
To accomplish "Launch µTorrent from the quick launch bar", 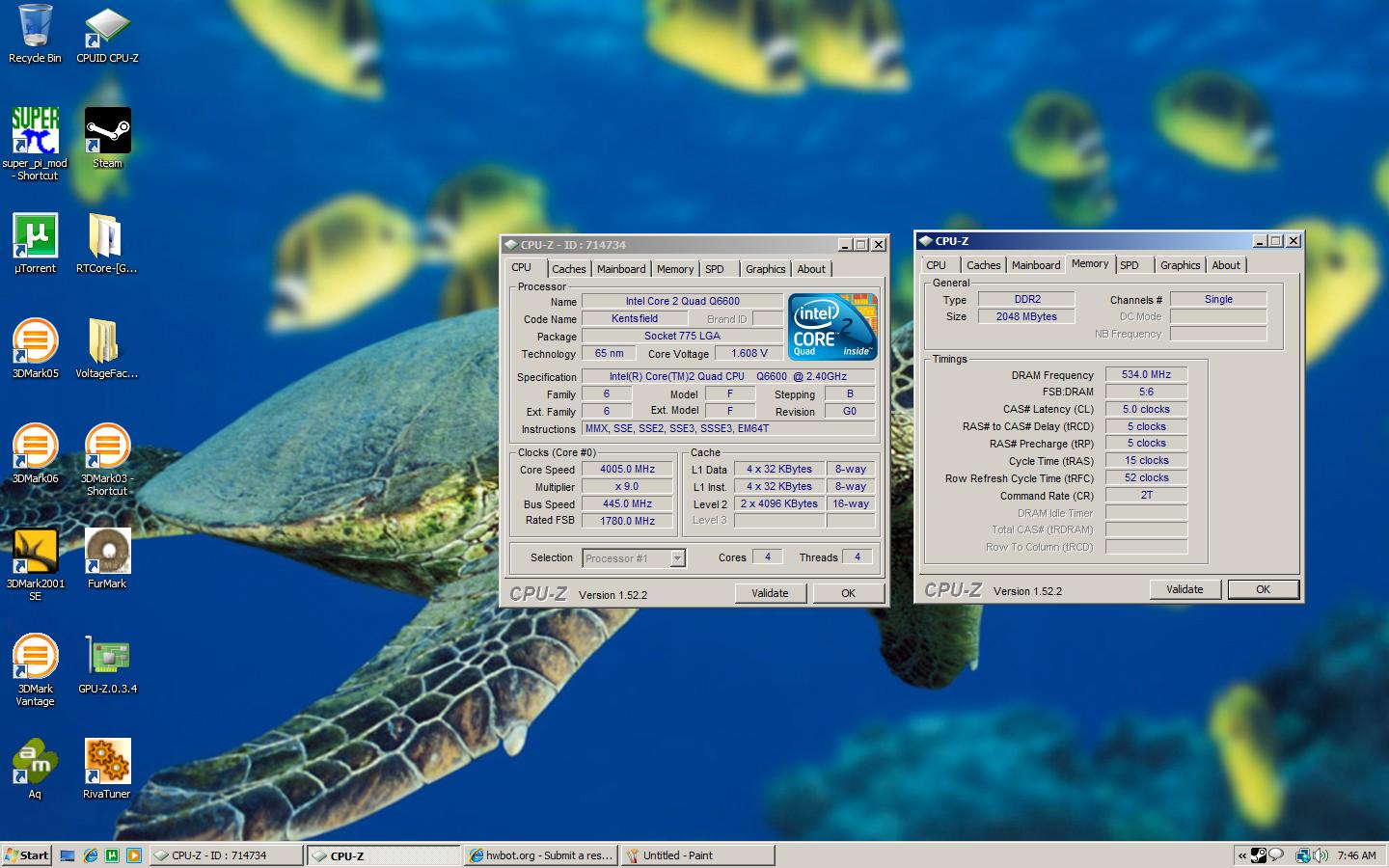I will click(112, 855).
